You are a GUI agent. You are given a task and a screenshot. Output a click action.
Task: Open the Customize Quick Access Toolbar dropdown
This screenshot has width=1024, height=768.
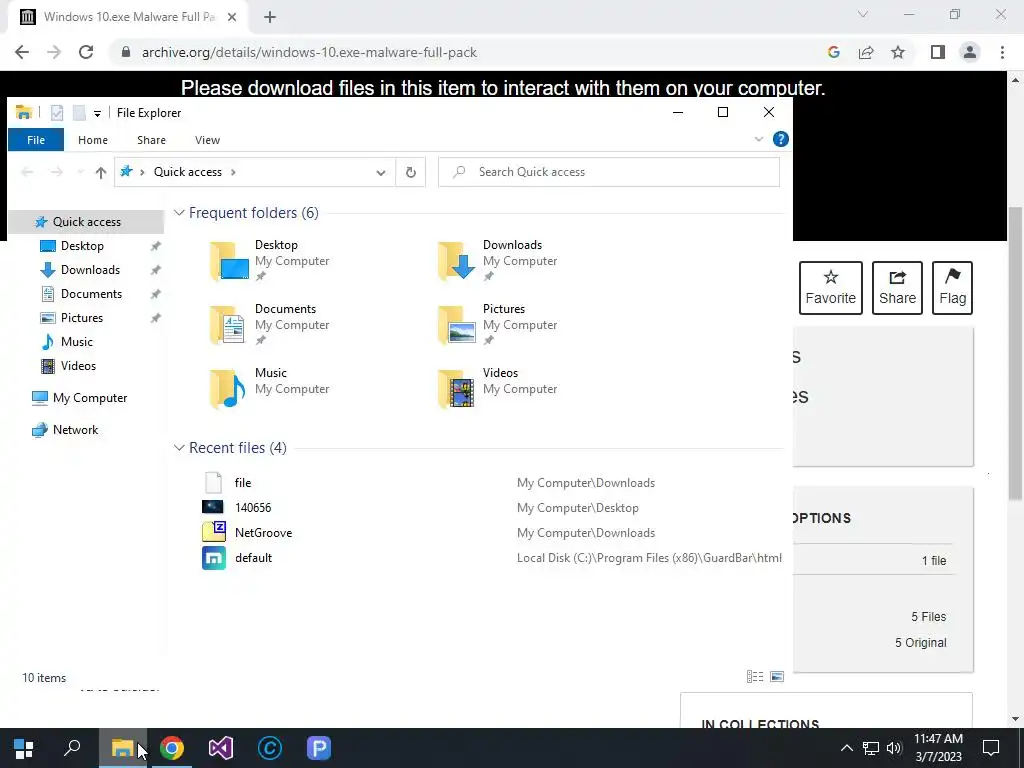click(97, 113)
